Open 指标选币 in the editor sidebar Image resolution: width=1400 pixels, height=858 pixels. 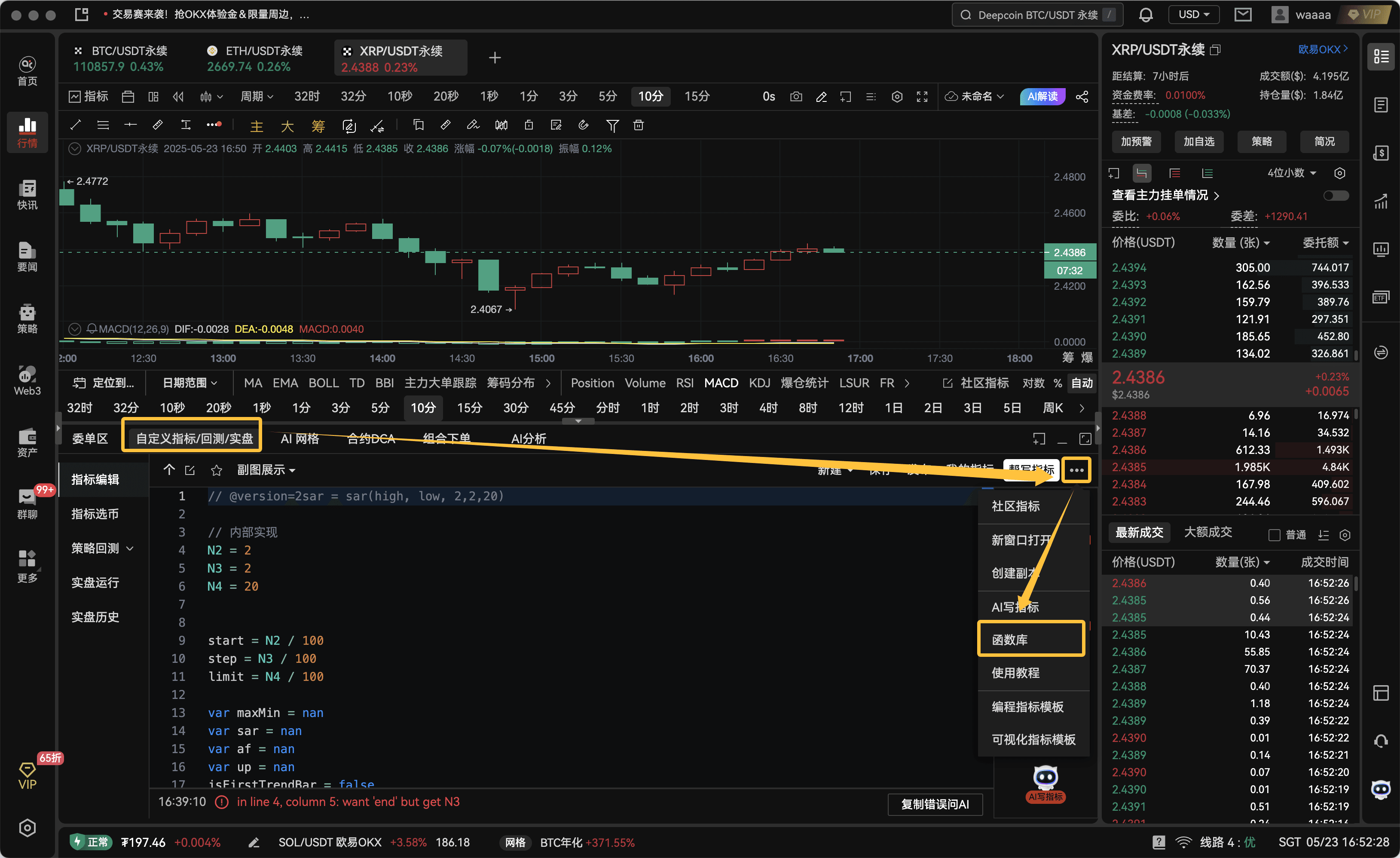click(x=95, y=514)
